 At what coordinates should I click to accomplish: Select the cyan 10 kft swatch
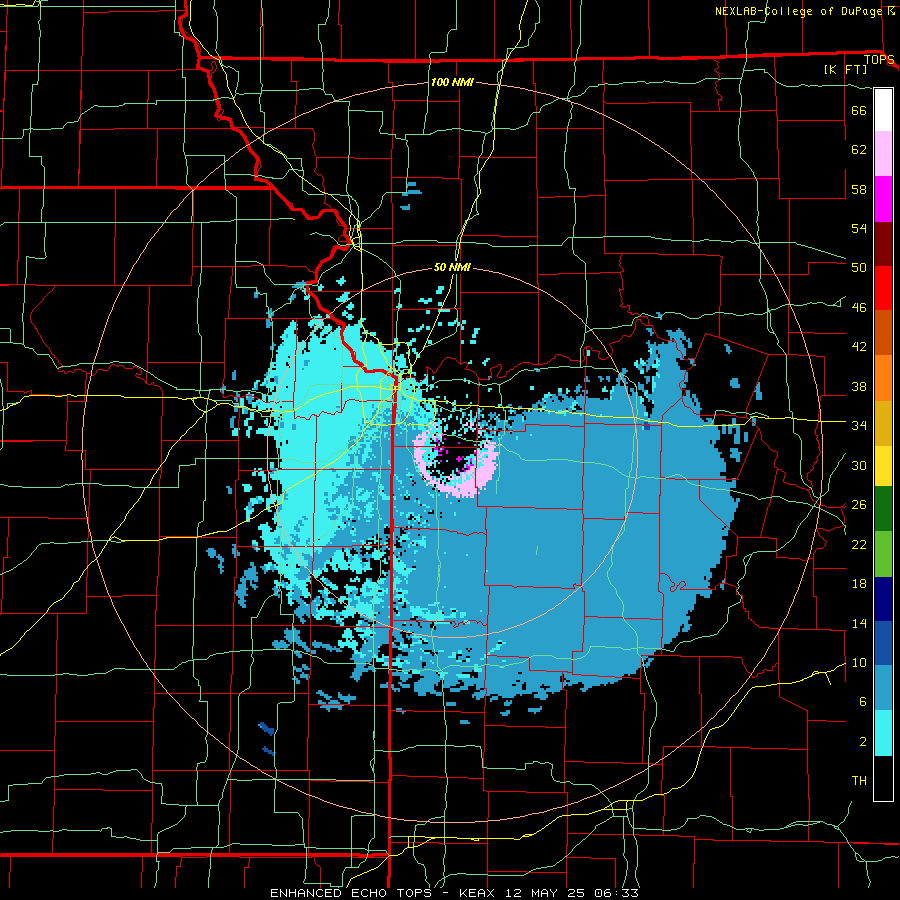[x=883, y=733]
